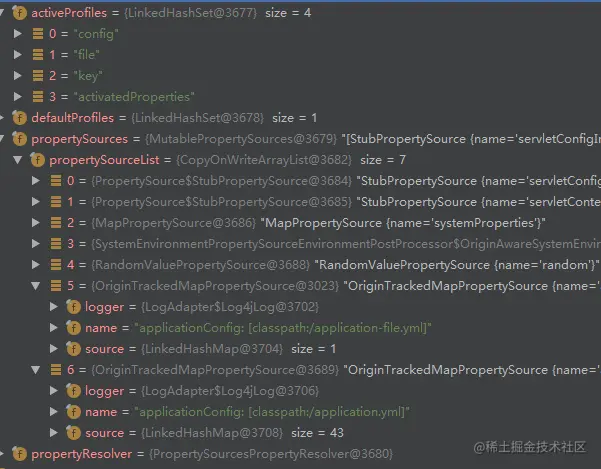
Task: Click the element icon of "activatedProperties" entry
Action: point(38,97)
